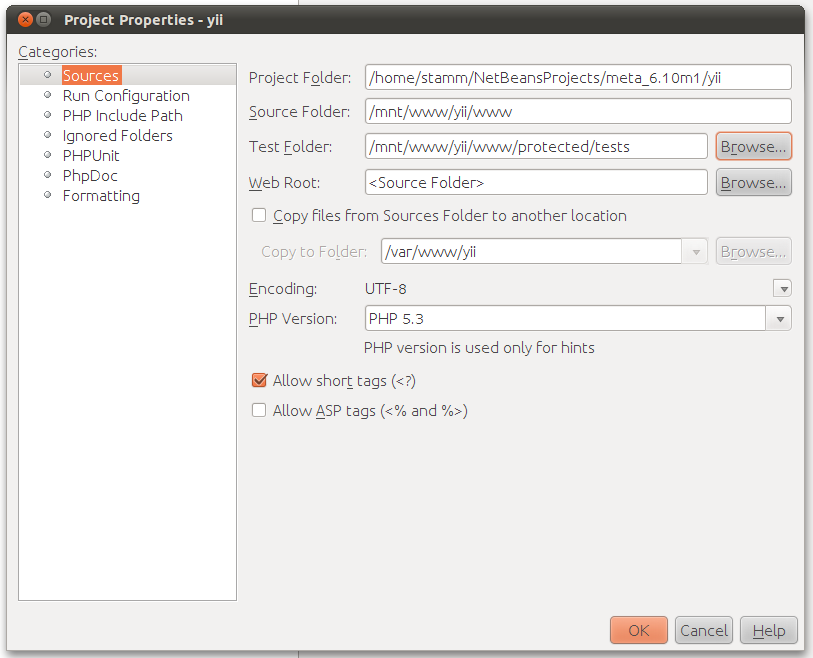Viewport: 813px width, 658px height.
Task: Click the minimize window button in title bar
Action: tap(43, 20)
